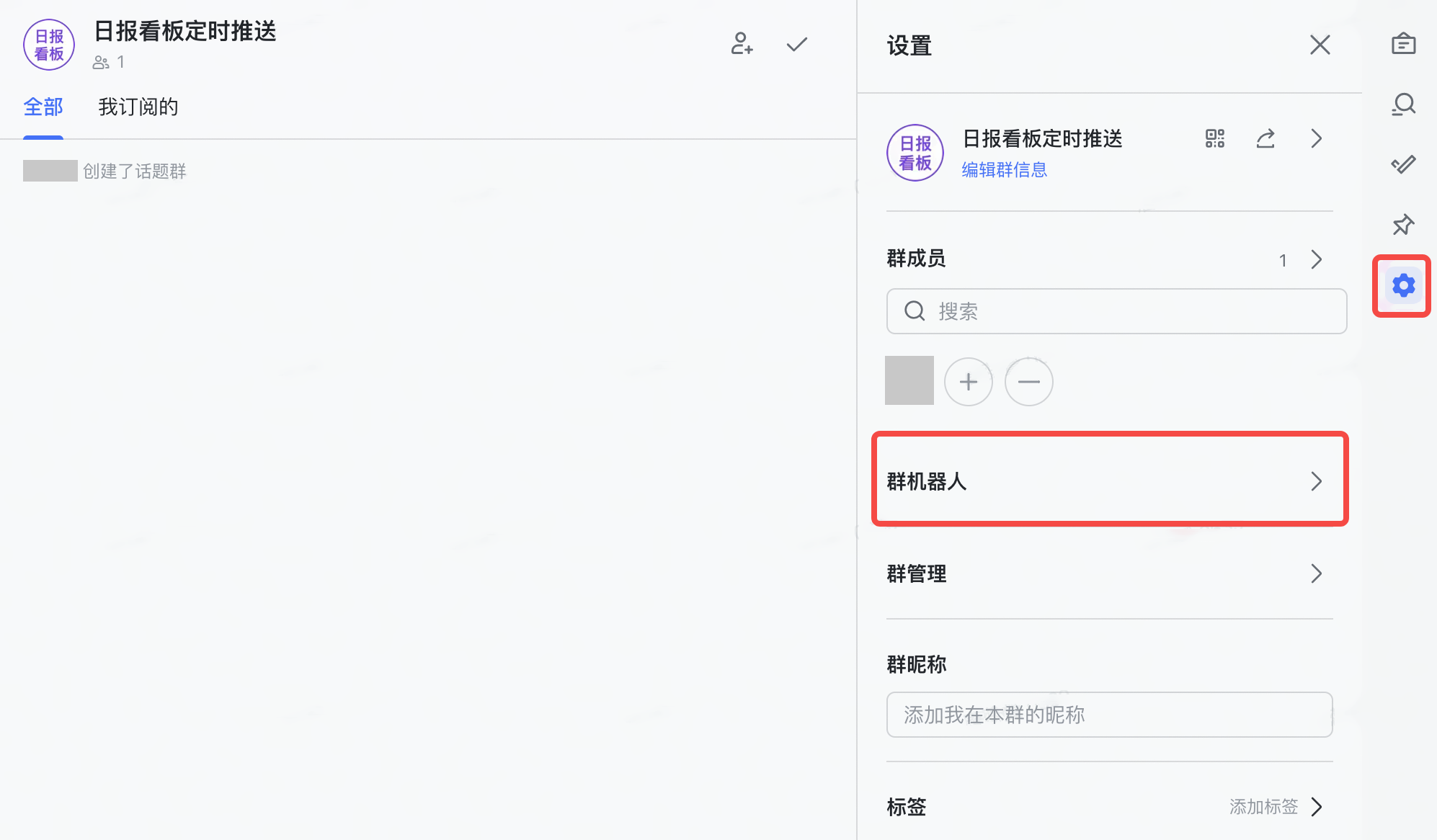Screen dimensions: 1437x840
Task: Click the minus button to remove member
Action: click(x=1028, y=381)
